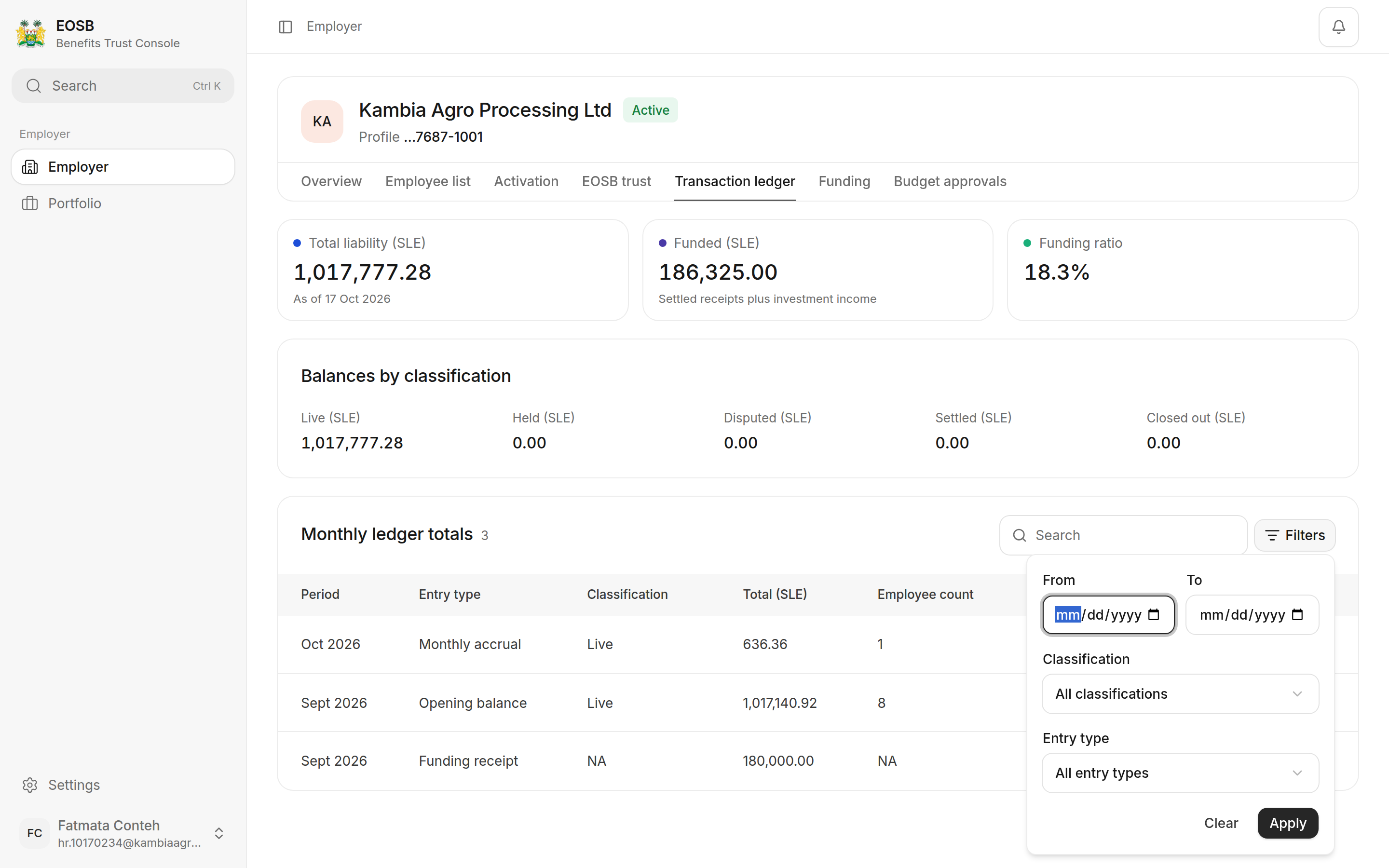Viewport: 1389px width, 868px height.
Task: Switch to the Overview tab
Action: pos(331,181)
